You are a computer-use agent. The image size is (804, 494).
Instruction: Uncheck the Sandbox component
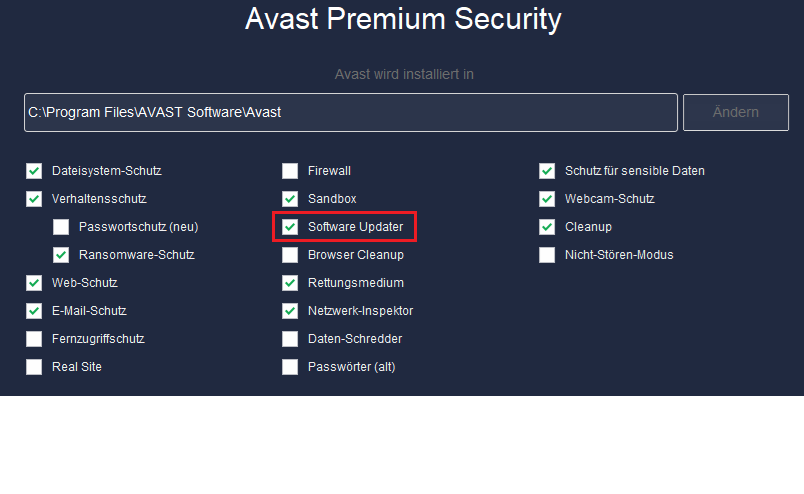point(290,199)
